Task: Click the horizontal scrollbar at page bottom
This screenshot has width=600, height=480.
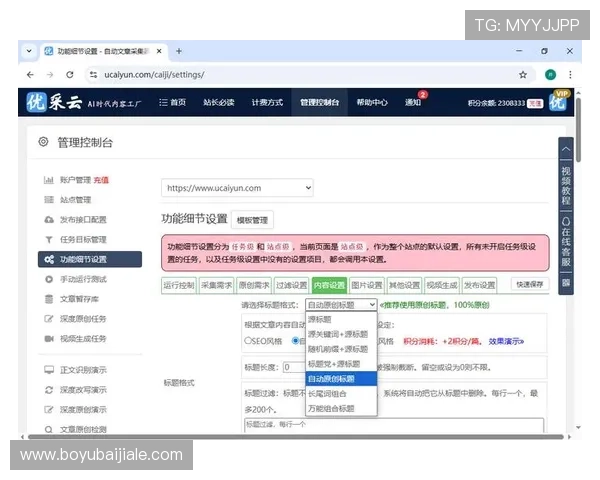Action: (x=296, y=437)
